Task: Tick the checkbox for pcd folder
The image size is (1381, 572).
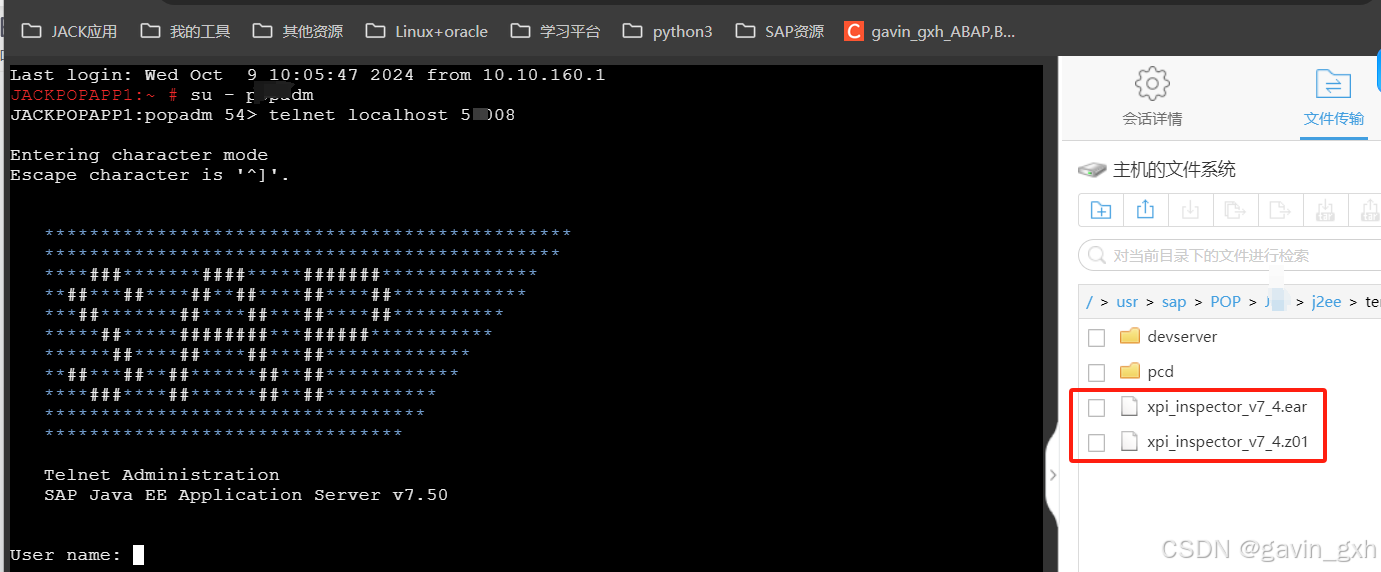Action: coord(1096,372)
